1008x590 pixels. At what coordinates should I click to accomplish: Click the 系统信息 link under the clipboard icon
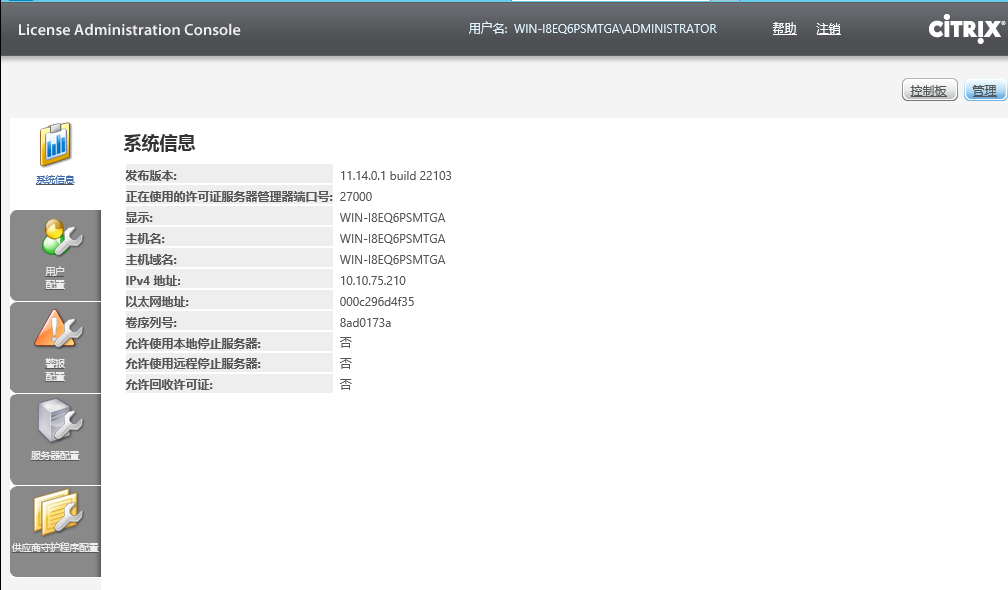pyautogui.click(x=55, y=180)
